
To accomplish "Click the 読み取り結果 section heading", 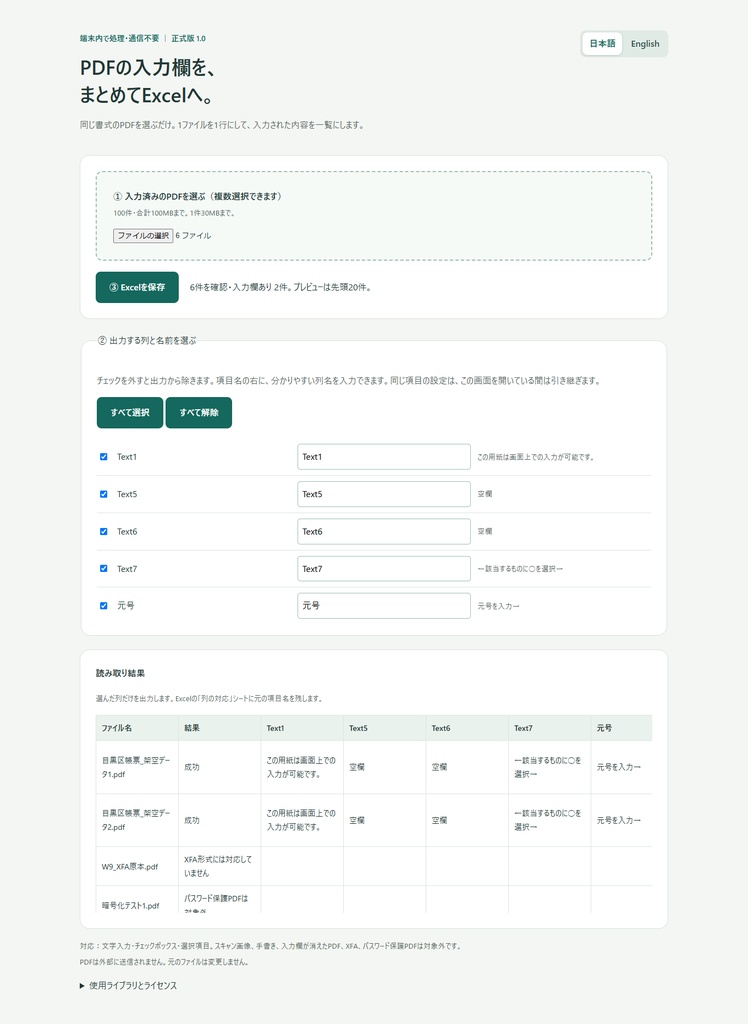I will coord(120,673).
